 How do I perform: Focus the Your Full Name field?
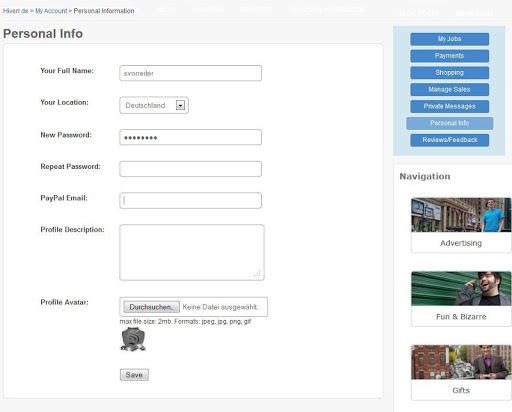(x=191, y=73)
